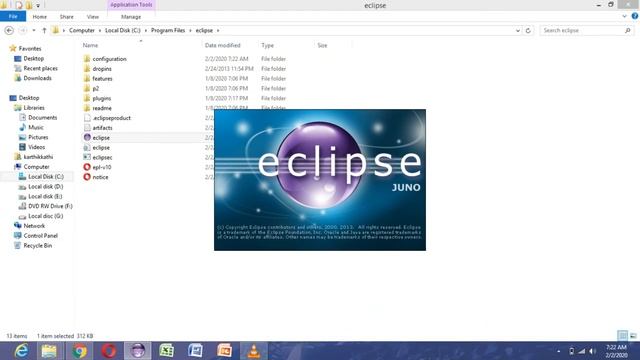640x360 pixels.
Task: Click the Eclipse Juno splash screen
Action: coord(320,180)
